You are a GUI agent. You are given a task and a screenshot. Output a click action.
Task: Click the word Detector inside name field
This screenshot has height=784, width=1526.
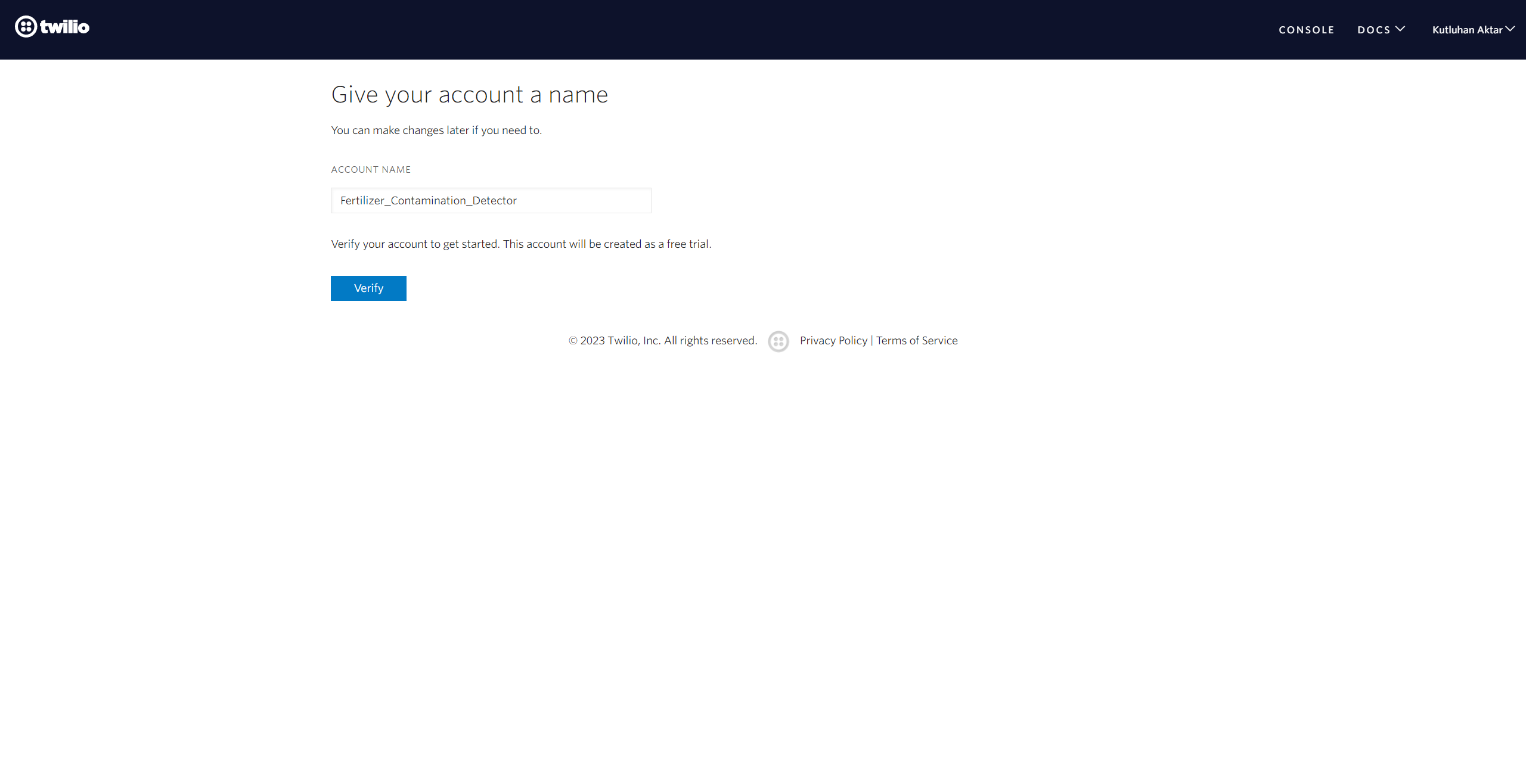[x=494, y=201]
